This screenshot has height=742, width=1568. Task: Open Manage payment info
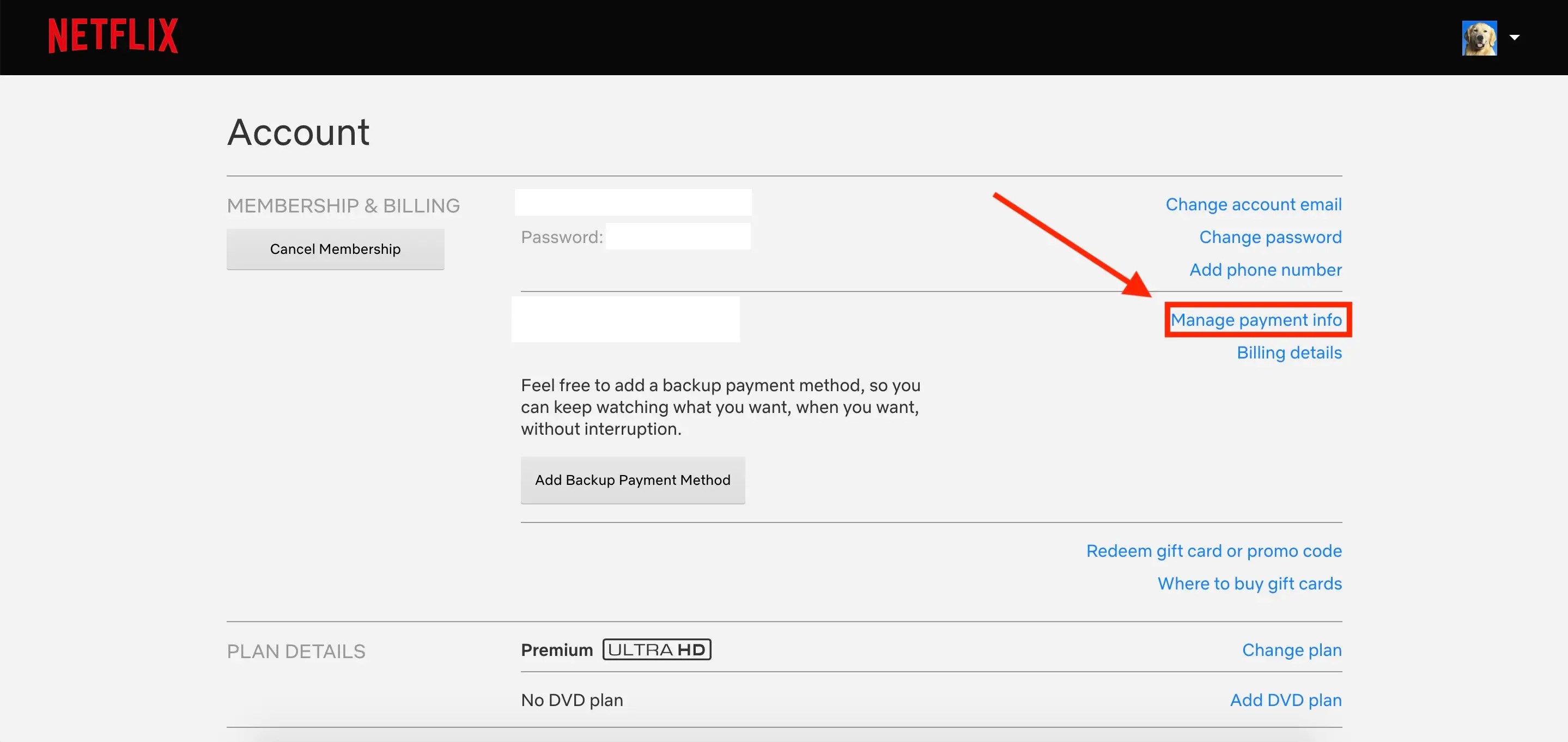point(1256,320)
